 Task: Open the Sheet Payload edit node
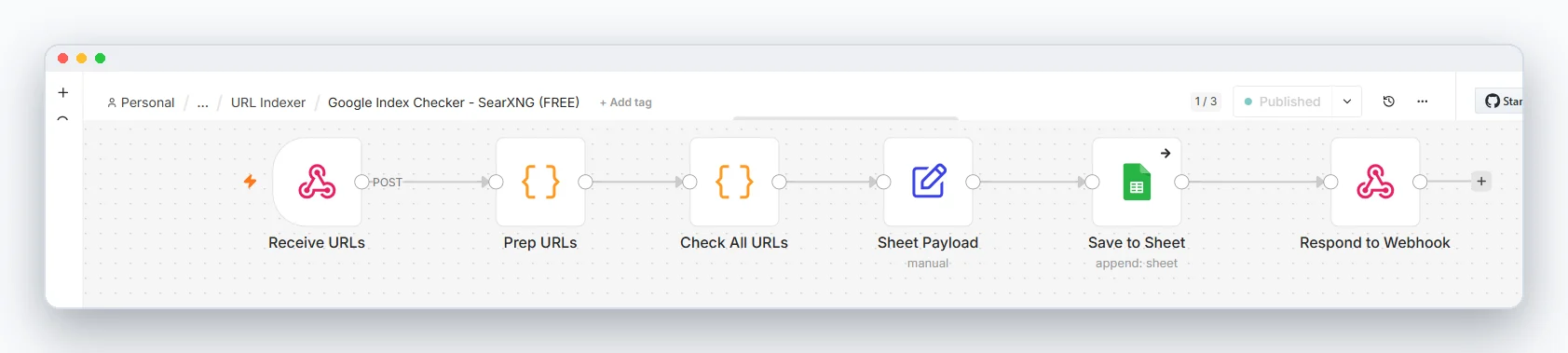[x=928, y=182]
